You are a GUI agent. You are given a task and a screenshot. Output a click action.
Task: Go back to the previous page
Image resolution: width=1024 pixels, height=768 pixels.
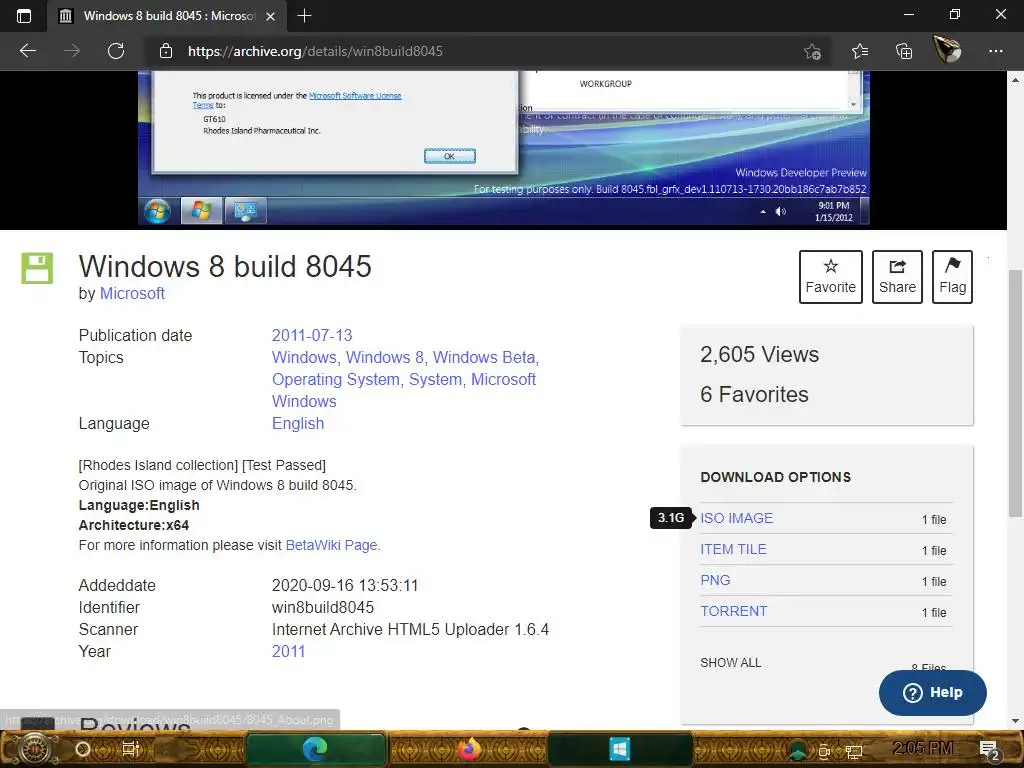pos(28,51)
